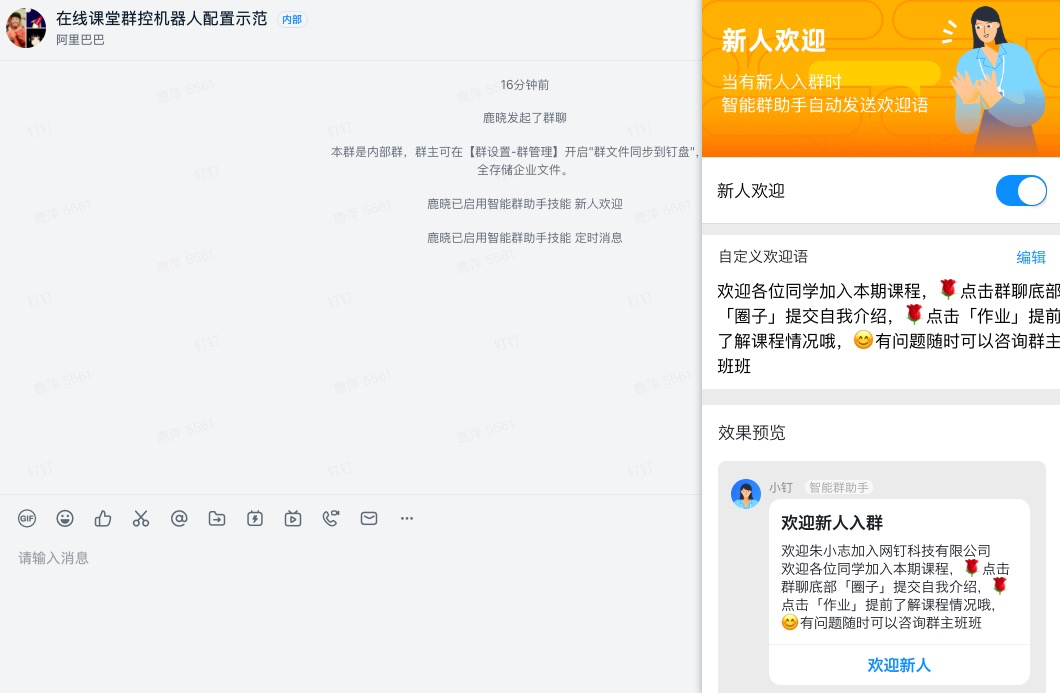Show more input tools (three dots)
Viewport: 1060px width, 693px height.
coord(407,519)
